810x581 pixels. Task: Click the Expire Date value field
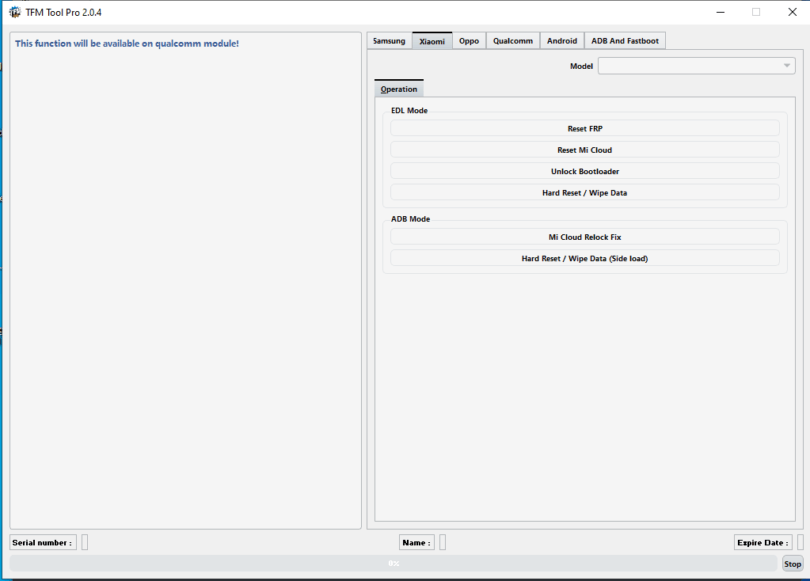pos(800,542)
